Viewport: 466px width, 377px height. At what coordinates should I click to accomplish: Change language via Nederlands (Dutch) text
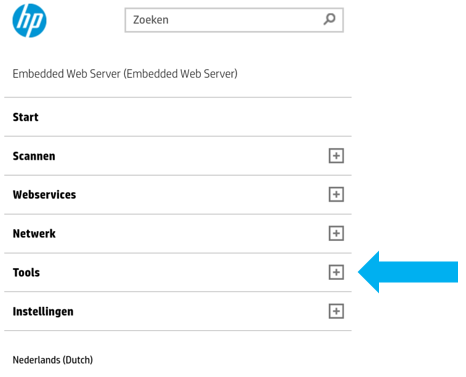pyautogui.click(x=53, y=360)
